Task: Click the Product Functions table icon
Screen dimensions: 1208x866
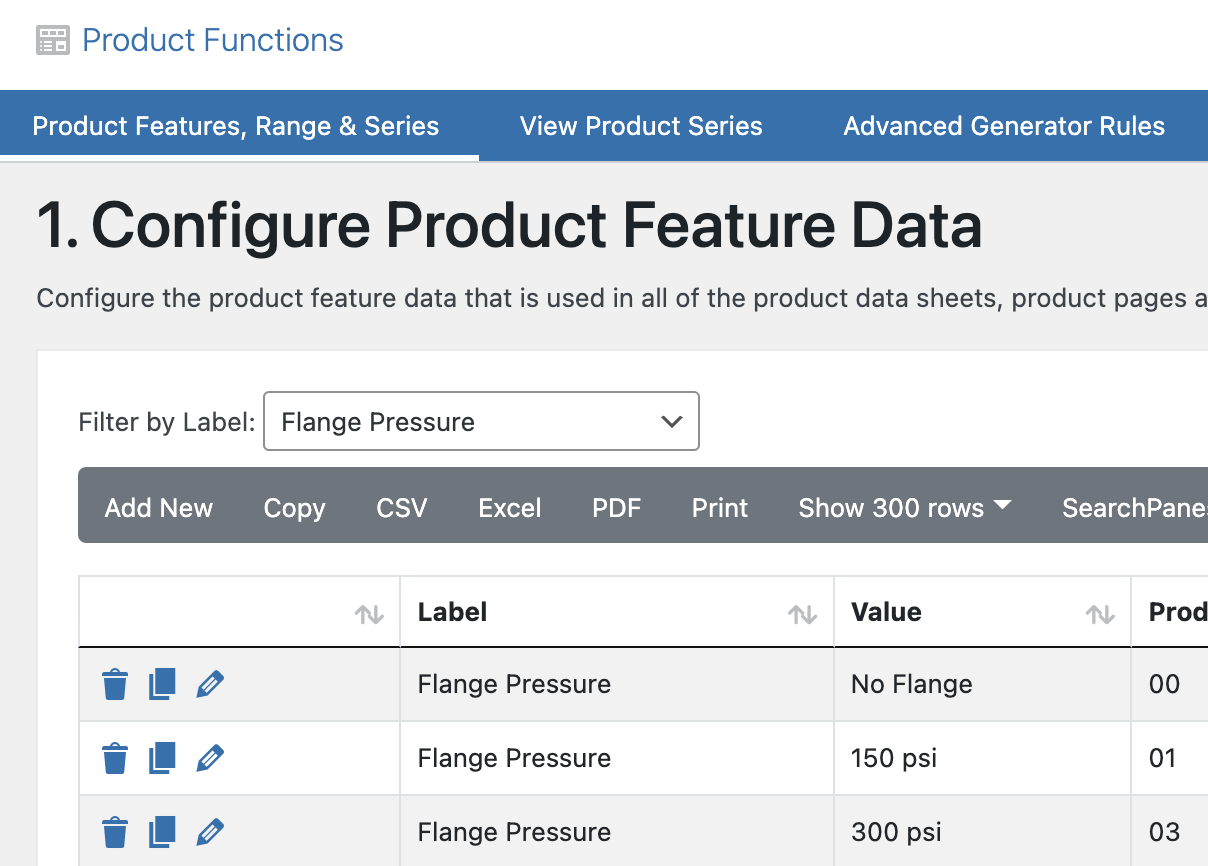Action: click(x=52, y=39)
